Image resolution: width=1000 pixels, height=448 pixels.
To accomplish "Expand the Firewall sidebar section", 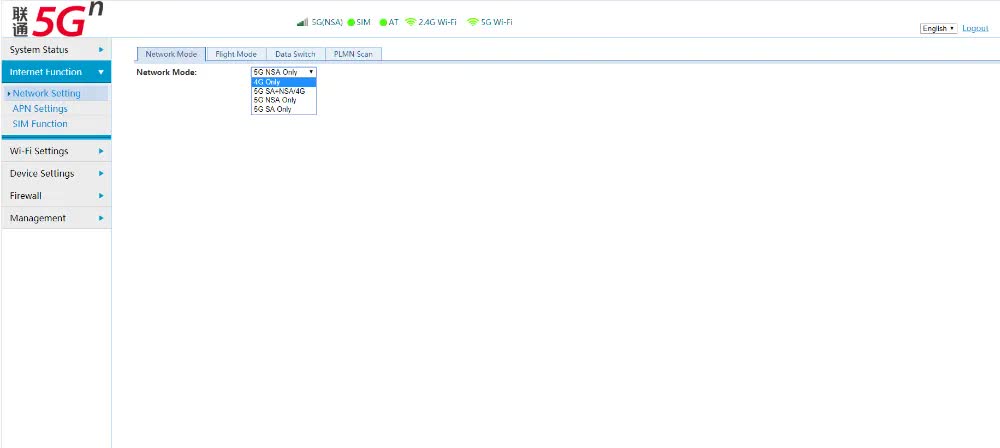I will pos(56,196).
